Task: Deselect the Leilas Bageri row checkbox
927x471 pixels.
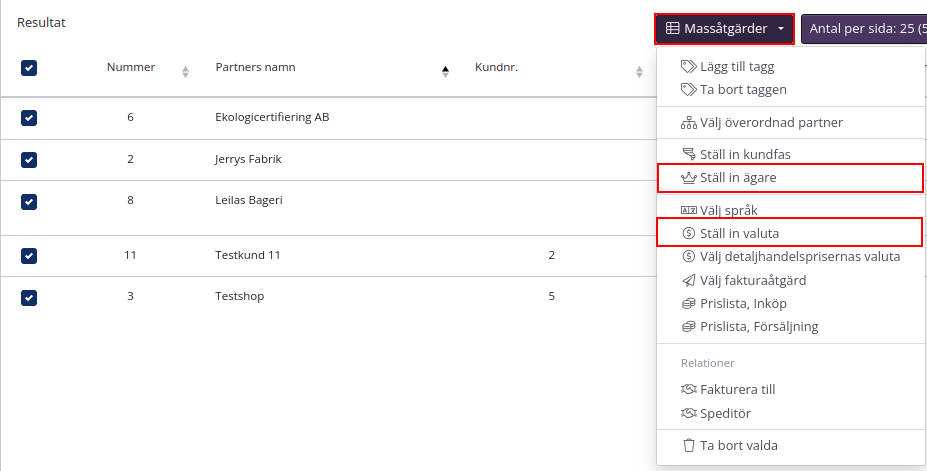Action: (x=29, y=201)
